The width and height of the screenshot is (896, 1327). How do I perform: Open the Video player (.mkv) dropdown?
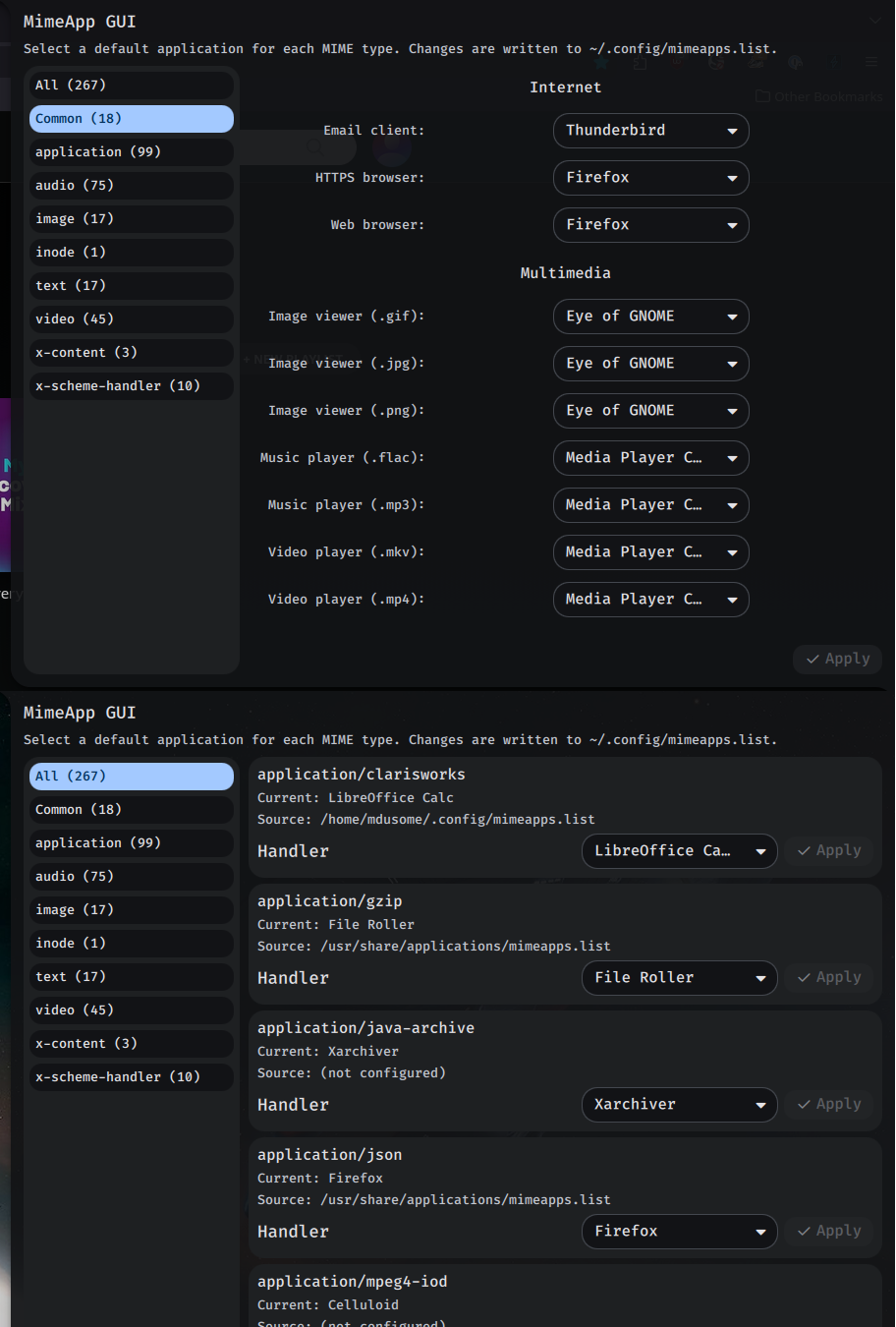coord(650,552)
